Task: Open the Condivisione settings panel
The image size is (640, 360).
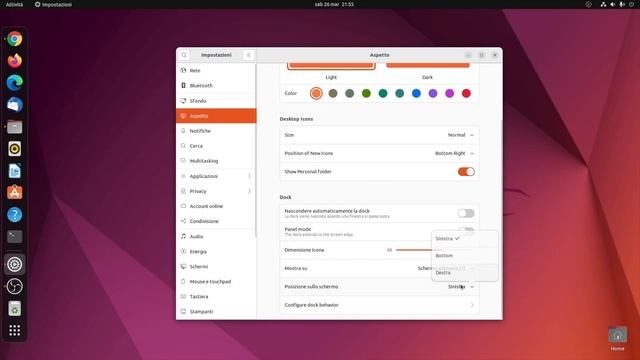Action: point(216,222)
